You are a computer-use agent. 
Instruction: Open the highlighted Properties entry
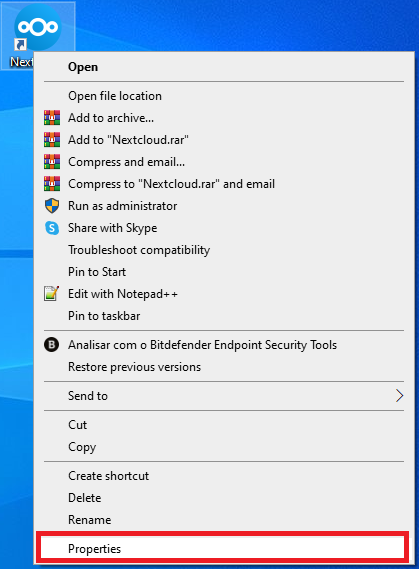(x=222, y=548)
